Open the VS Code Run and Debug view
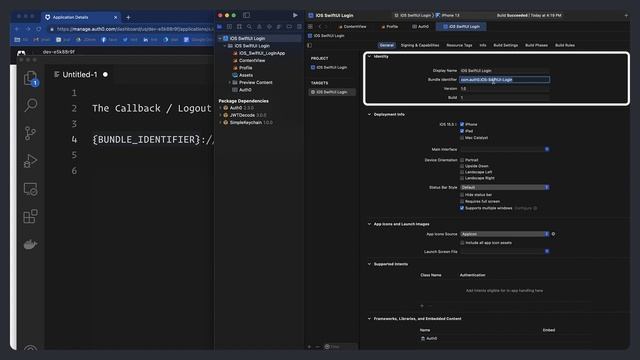 pyautogui.click(x=31, y=161)
